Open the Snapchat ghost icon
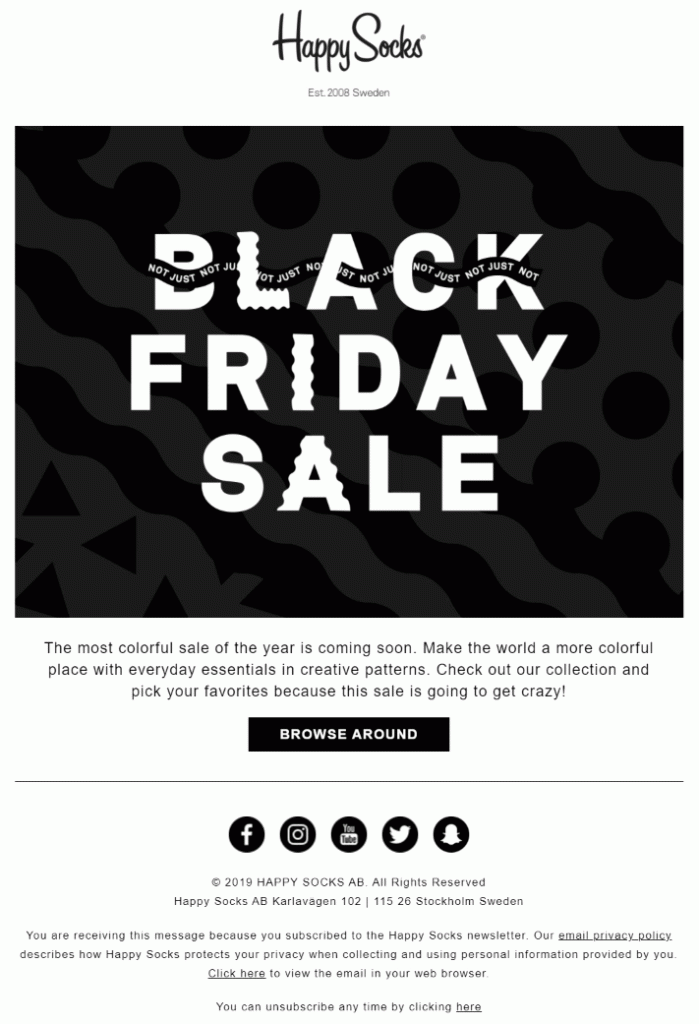Viewport: 699px width, 1024px height. click(451, 834)
